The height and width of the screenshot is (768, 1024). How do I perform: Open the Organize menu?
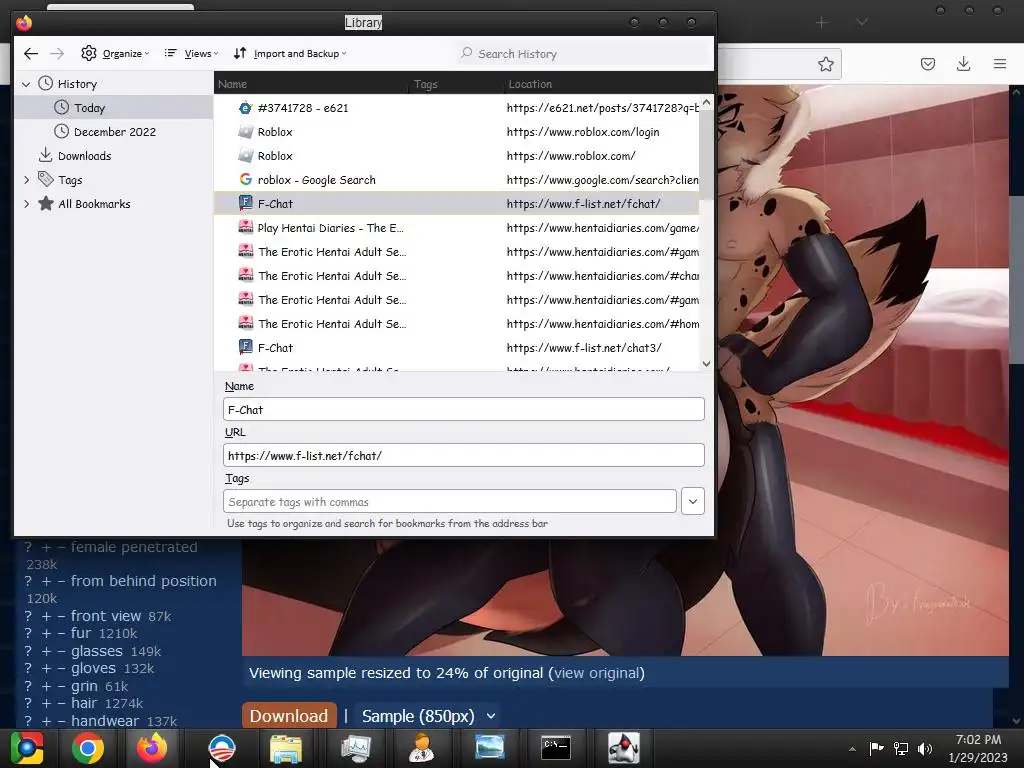(x=116, y=54)
